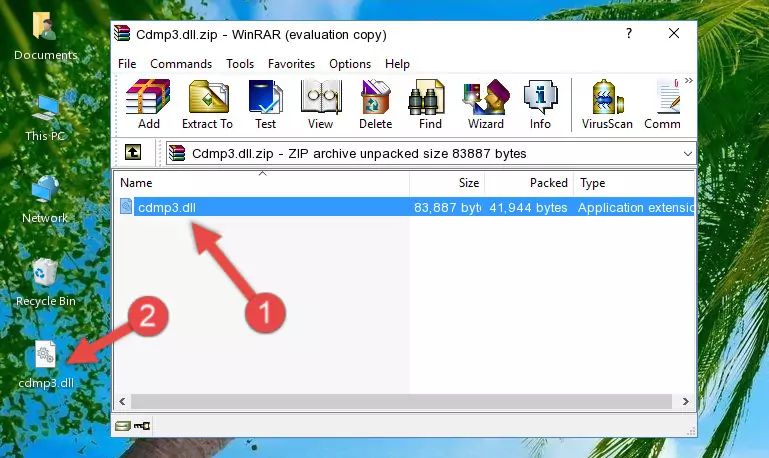Screen dimensions: 769x458
Task: Close the WinRAR window
Action: coord(674,33)
